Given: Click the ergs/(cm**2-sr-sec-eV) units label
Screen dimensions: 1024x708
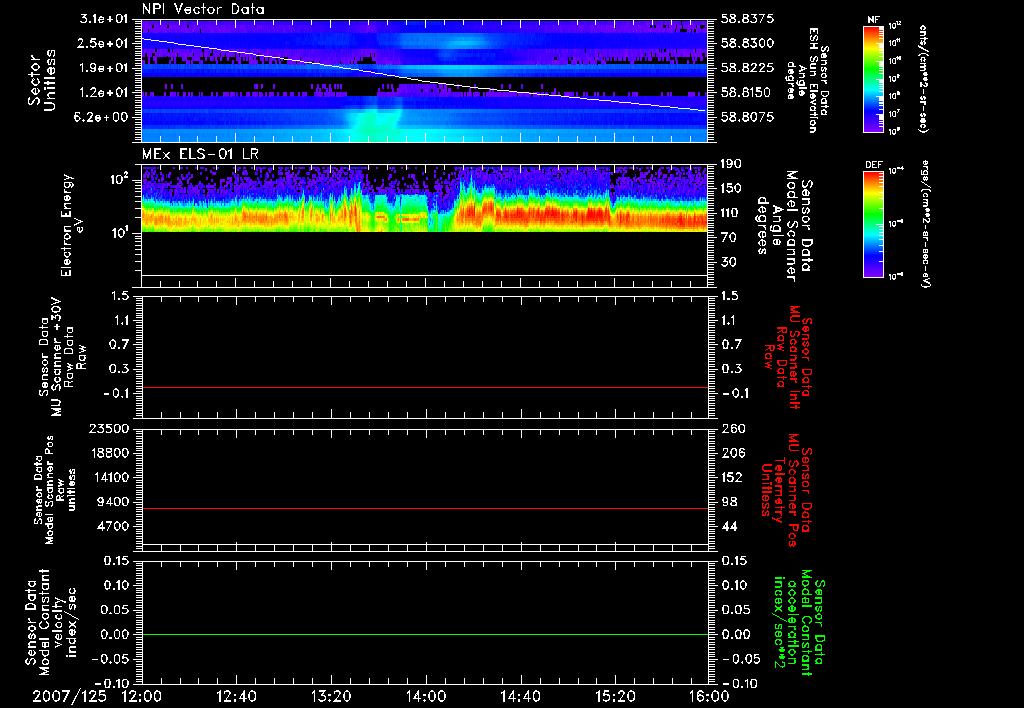Looking at the screenshot, I should click(x=926, y=224).
